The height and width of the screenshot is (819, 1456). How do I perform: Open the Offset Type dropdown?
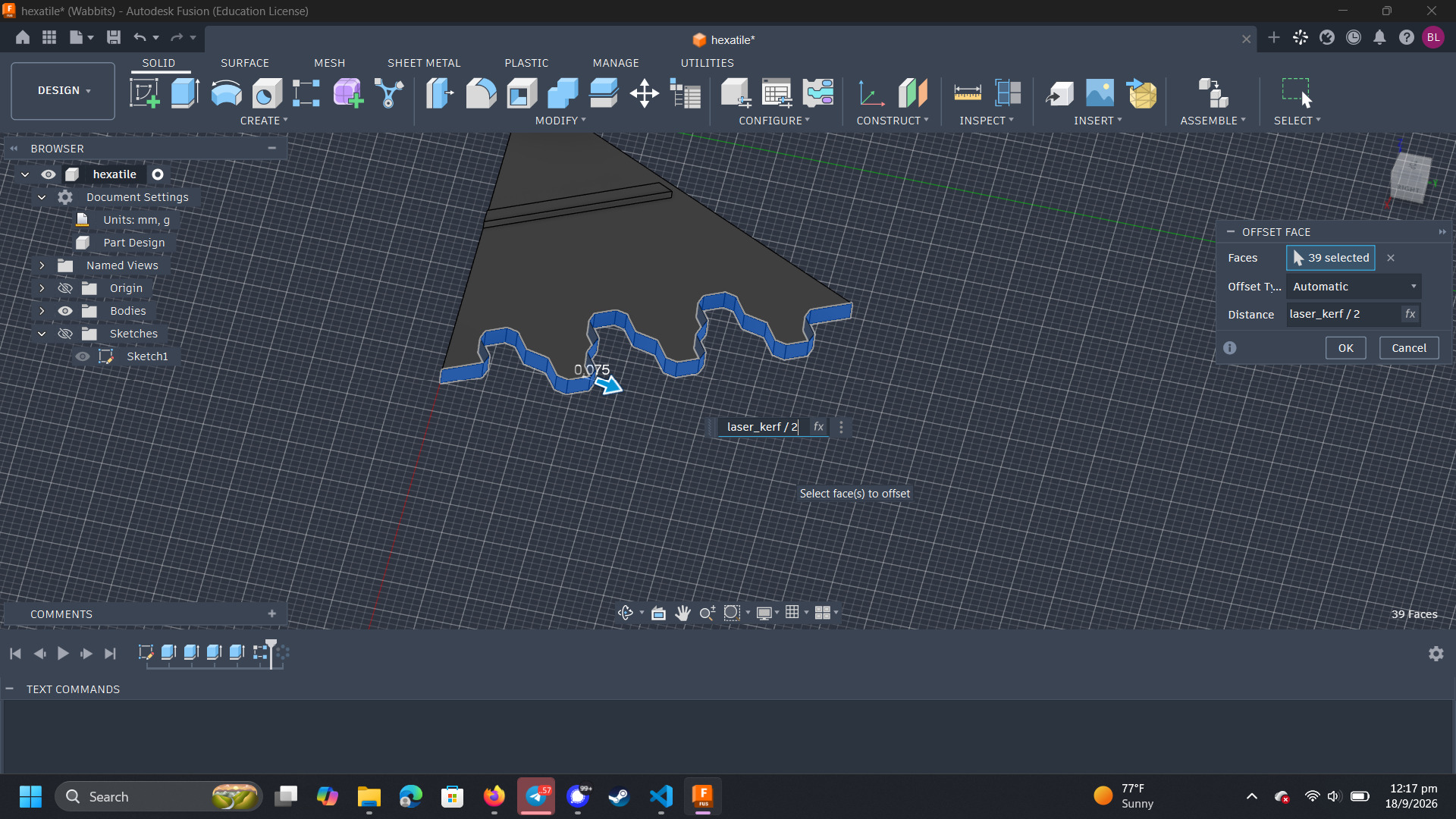(1354, 287)
